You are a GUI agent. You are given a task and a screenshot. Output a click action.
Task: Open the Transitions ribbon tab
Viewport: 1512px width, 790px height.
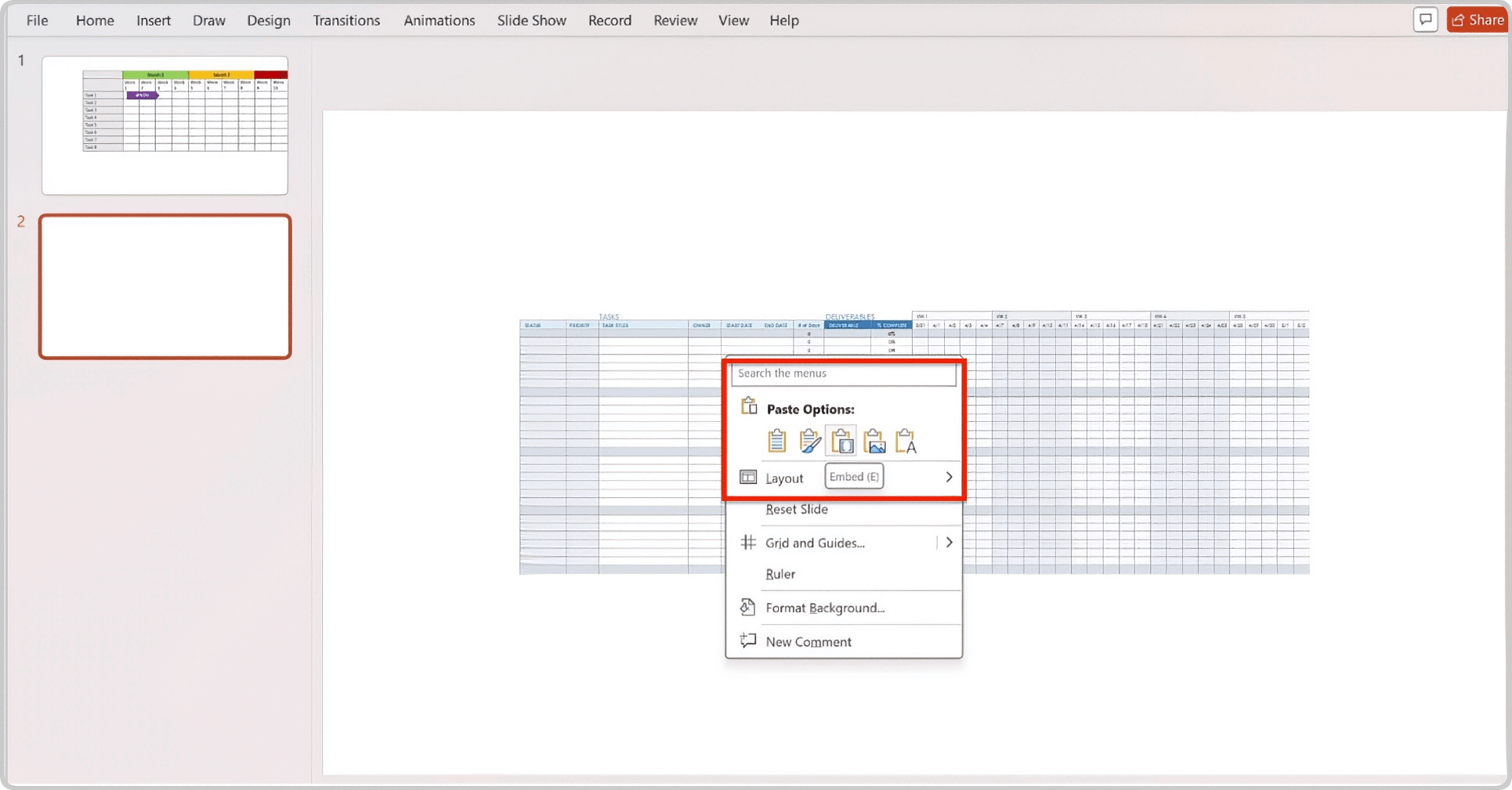346,20
